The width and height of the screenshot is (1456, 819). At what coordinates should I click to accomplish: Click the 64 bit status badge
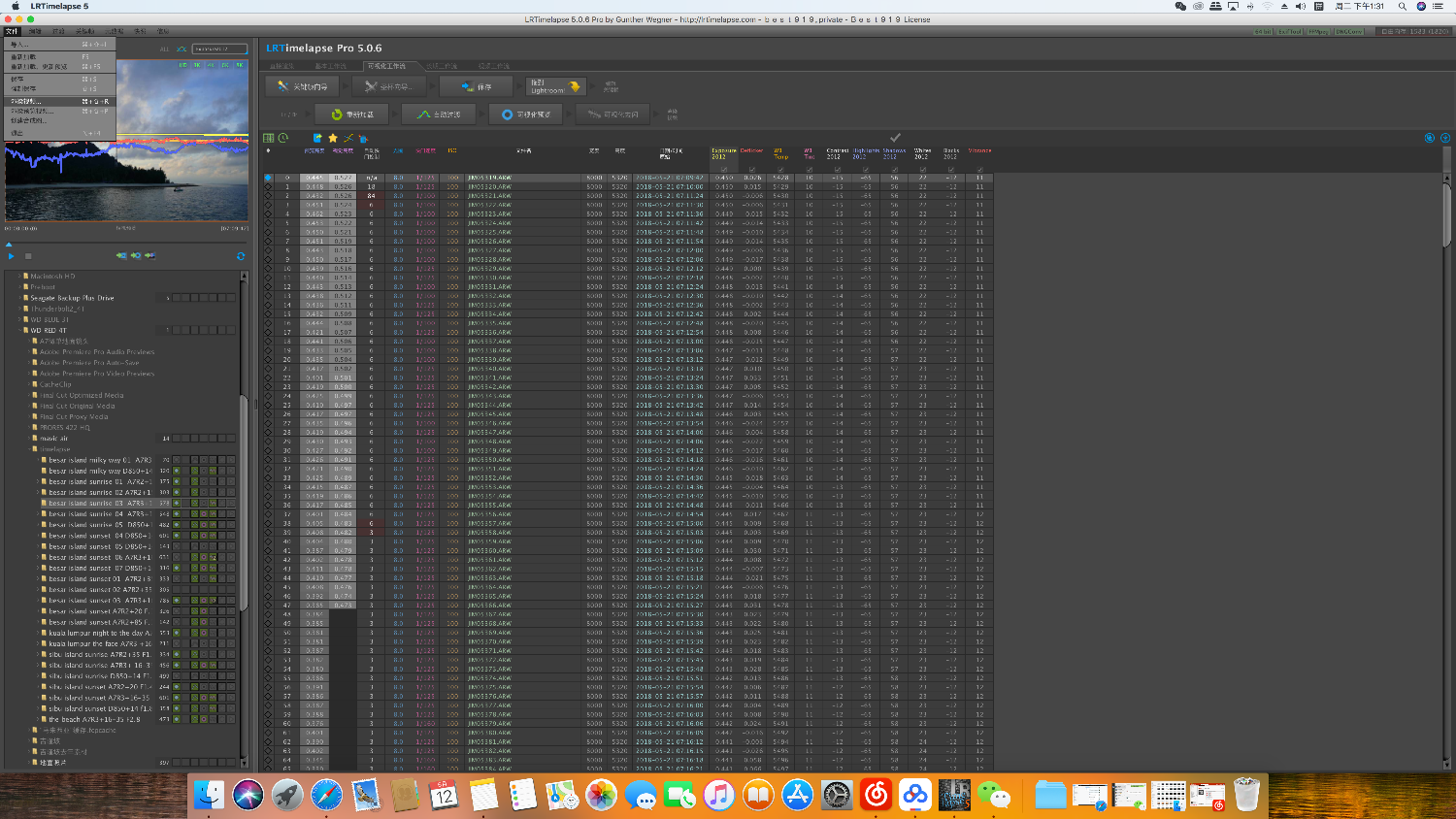click(1263, 32)
